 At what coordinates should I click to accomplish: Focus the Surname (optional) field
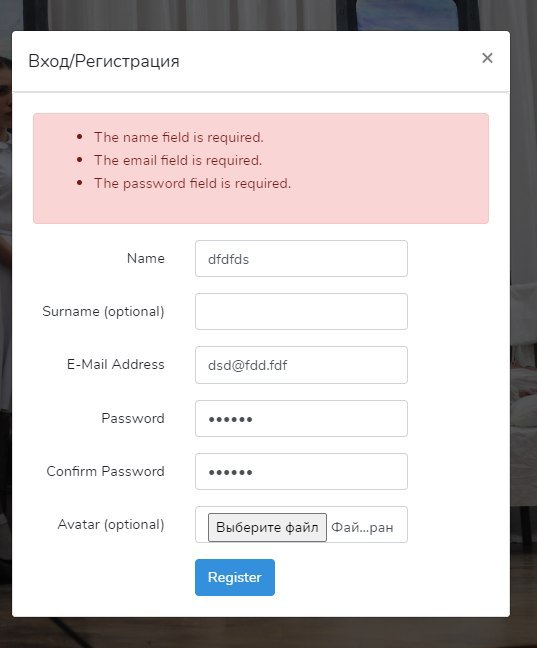click(x=301, y=312)
